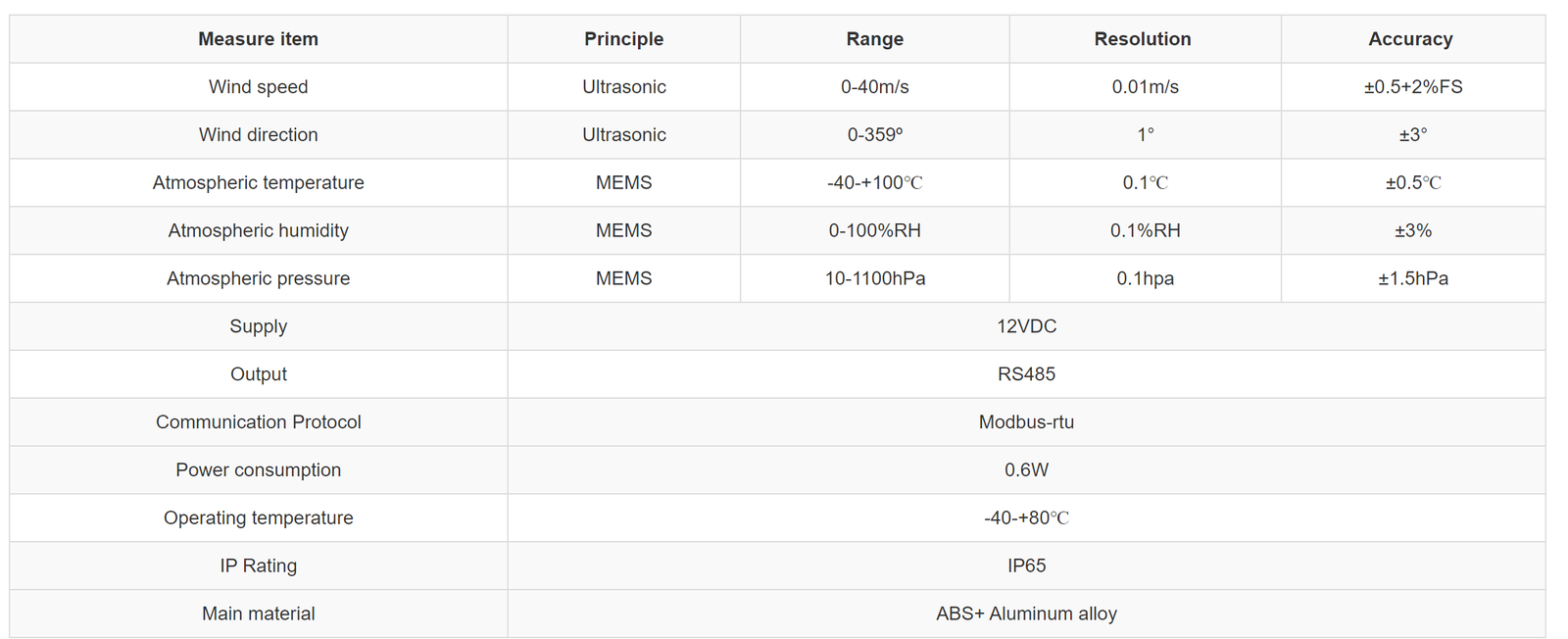
Task: Click the 0-40m/s range cell
Action: (x=875, y=87)
